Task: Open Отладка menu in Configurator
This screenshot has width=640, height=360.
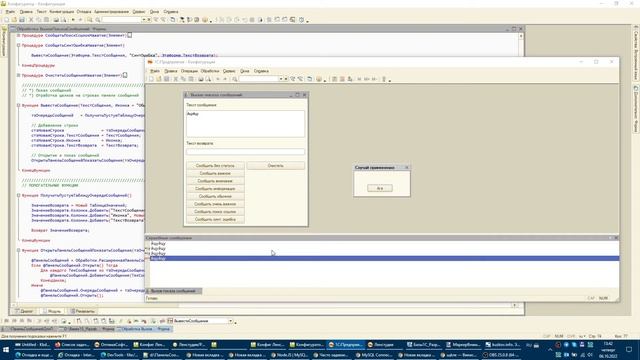Action: [x=84, y=12]
